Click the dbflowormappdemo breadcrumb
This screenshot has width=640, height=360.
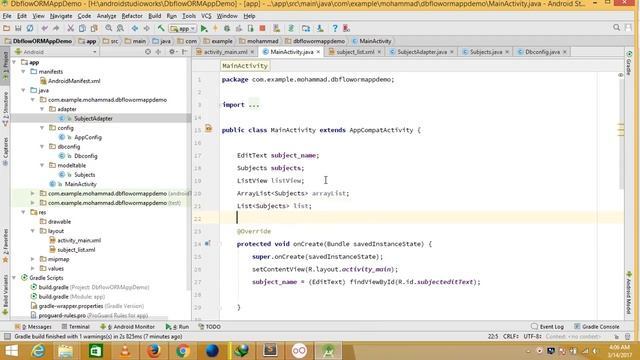tap(315, 41)
